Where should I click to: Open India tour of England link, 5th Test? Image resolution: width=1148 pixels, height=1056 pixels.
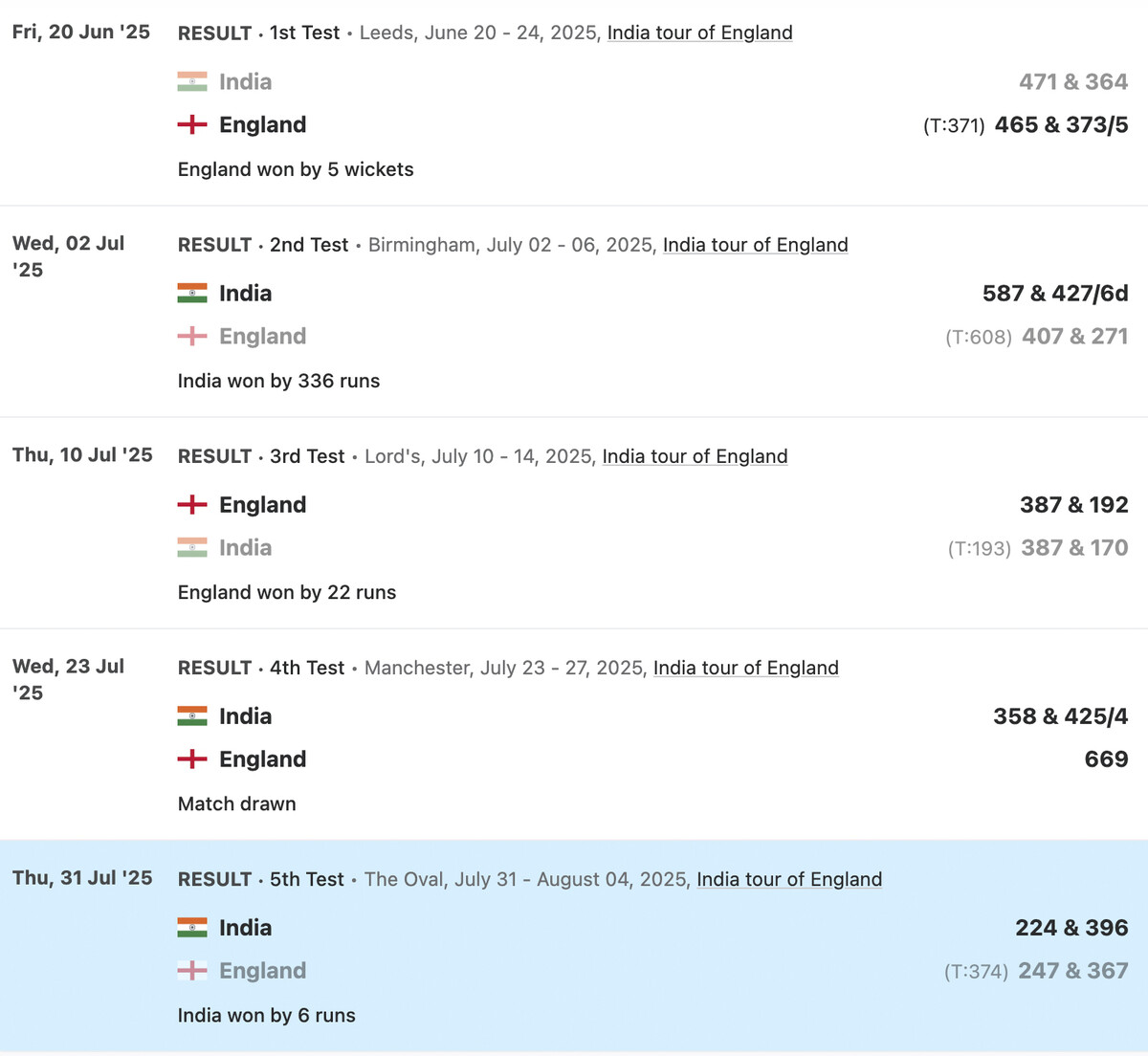(789, 879)
